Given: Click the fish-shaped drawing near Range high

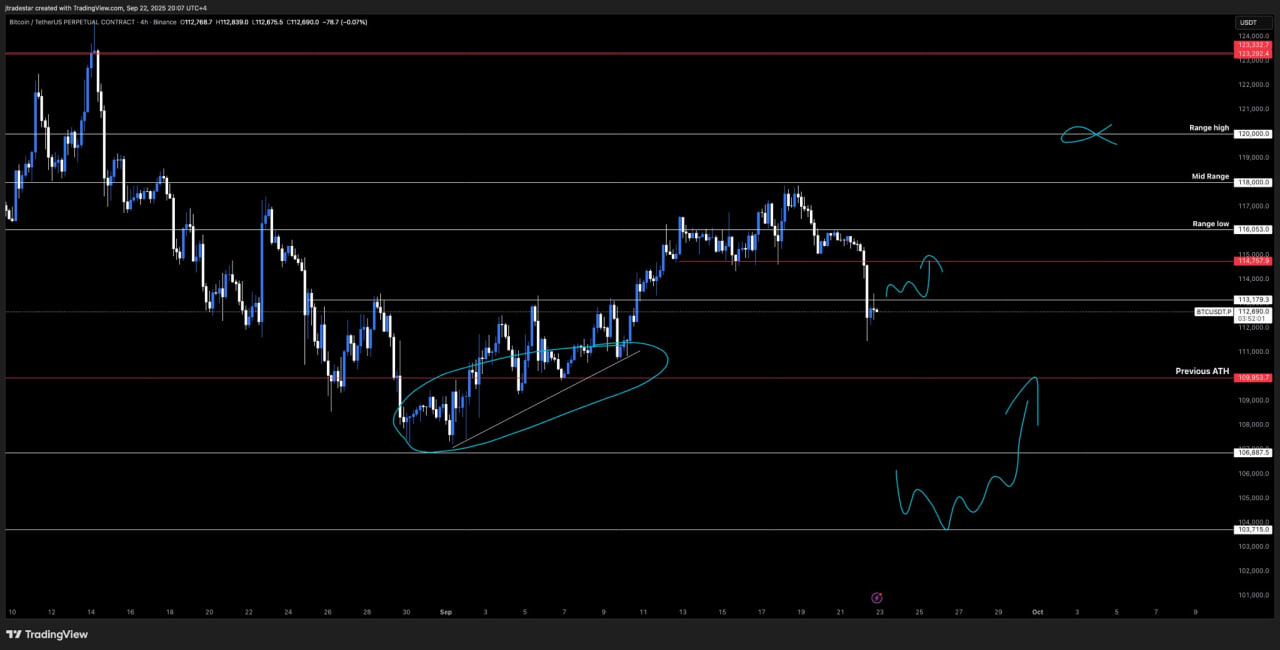Looking at the screenshot, I should point(1087,134).
